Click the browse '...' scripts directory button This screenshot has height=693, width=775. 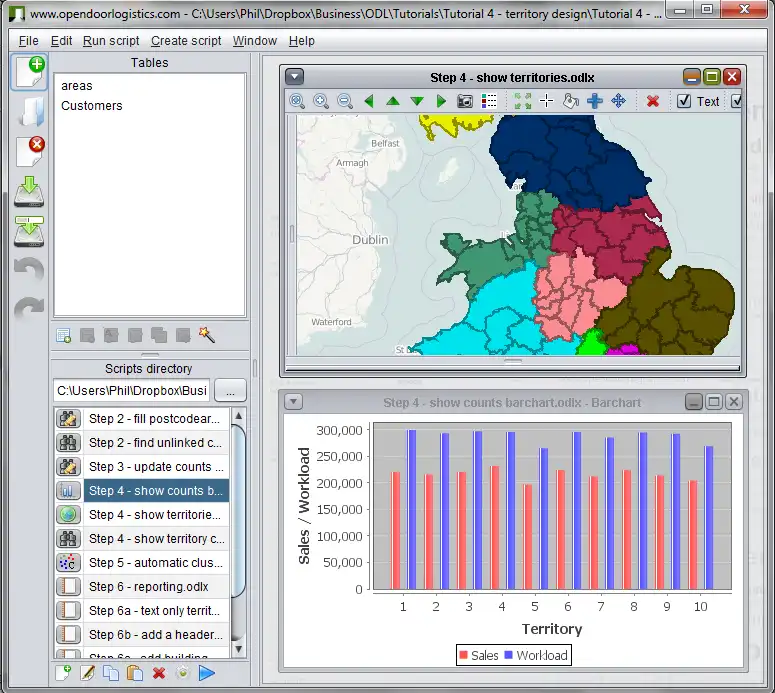pyautogui.click(x=230, y=390)
